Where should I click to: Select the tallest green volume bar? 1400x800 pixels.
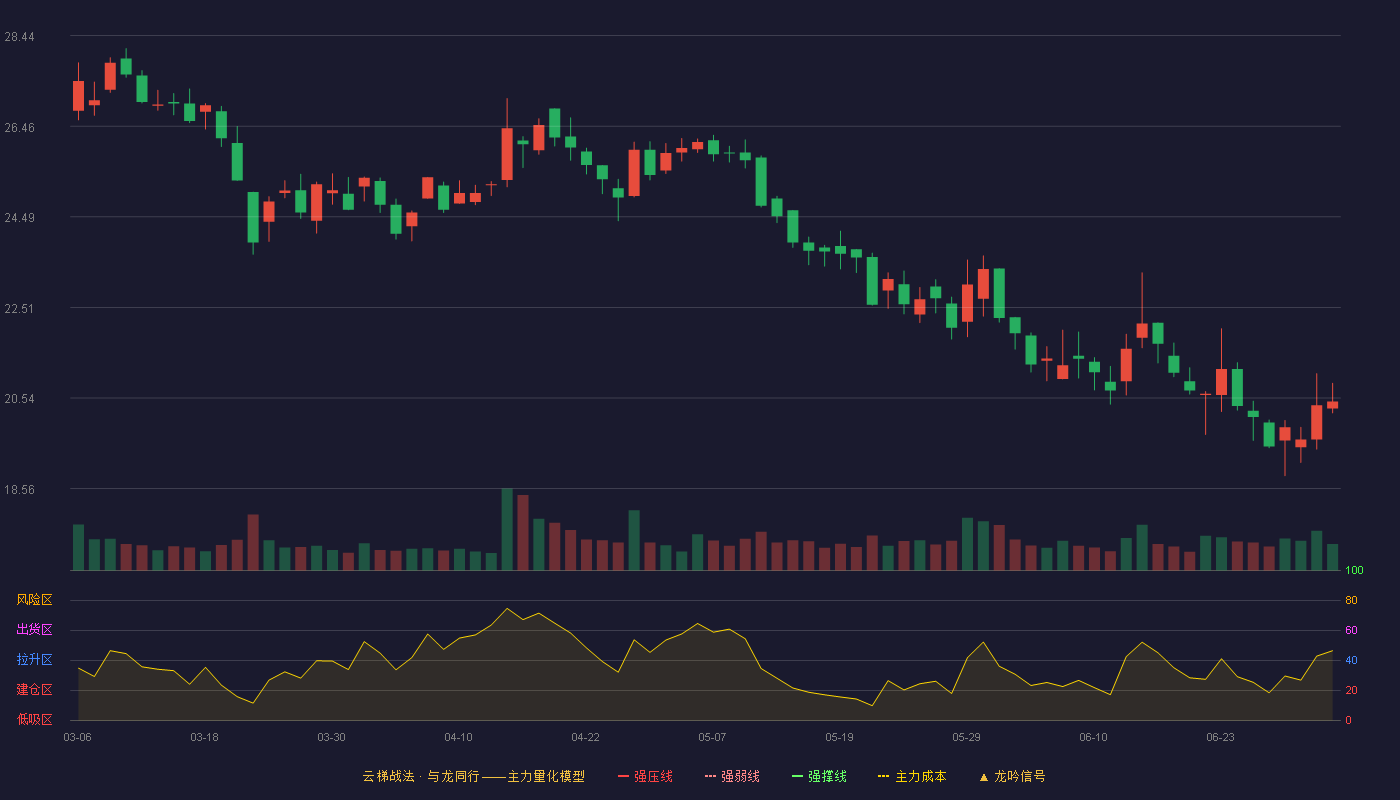(507, 530)
